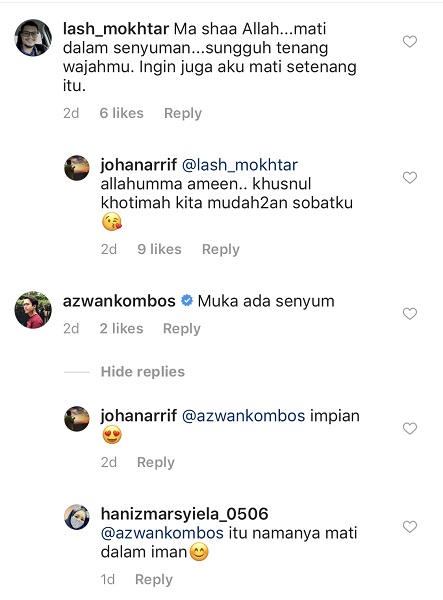Reply to azwankombos' Muka ada senyum comment
The height and width of the screenshot is (600, 443).
point(182,329)
